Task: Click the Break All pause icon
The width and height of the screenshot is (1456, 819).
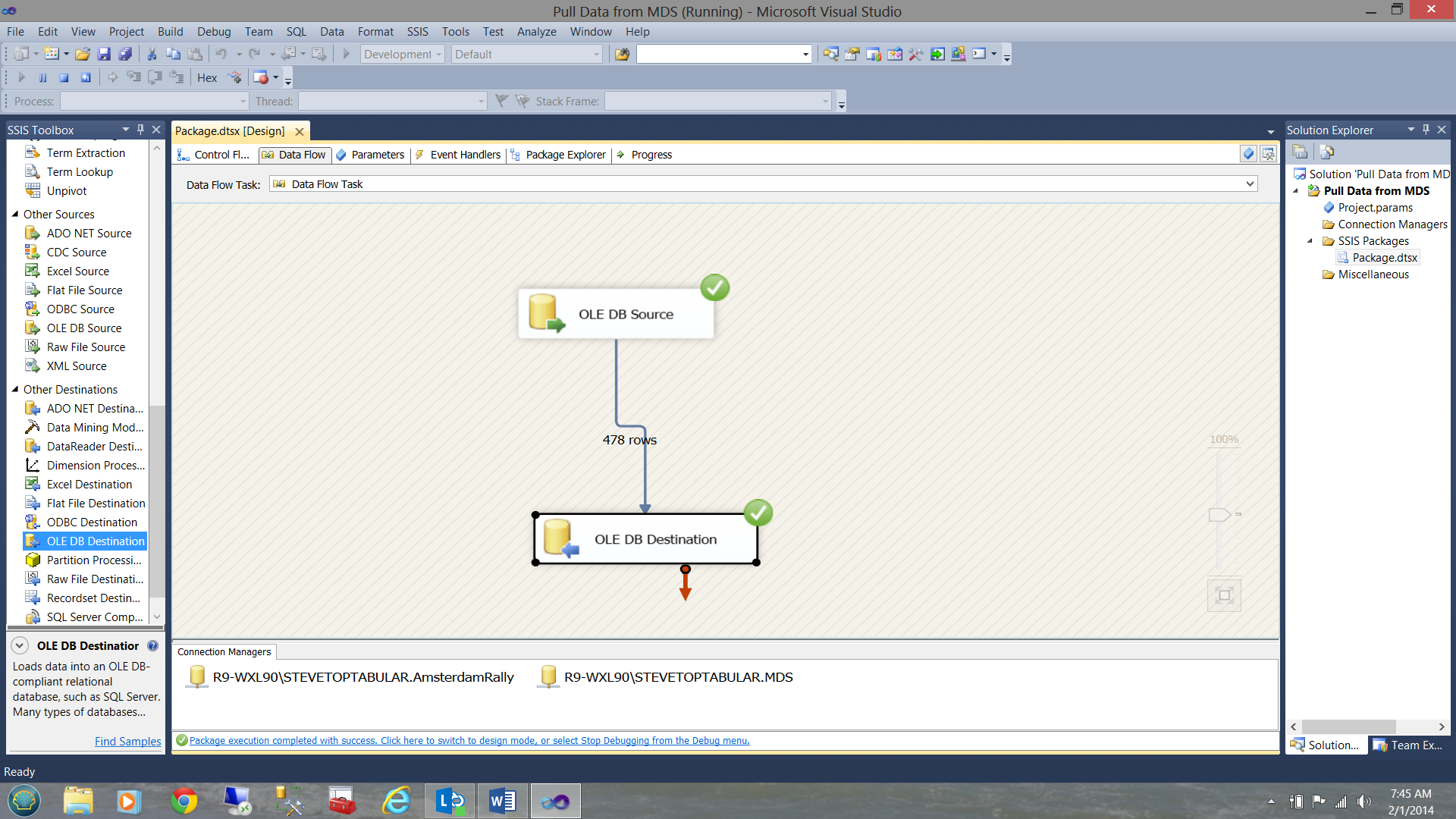Action: [x=43, y=77]
